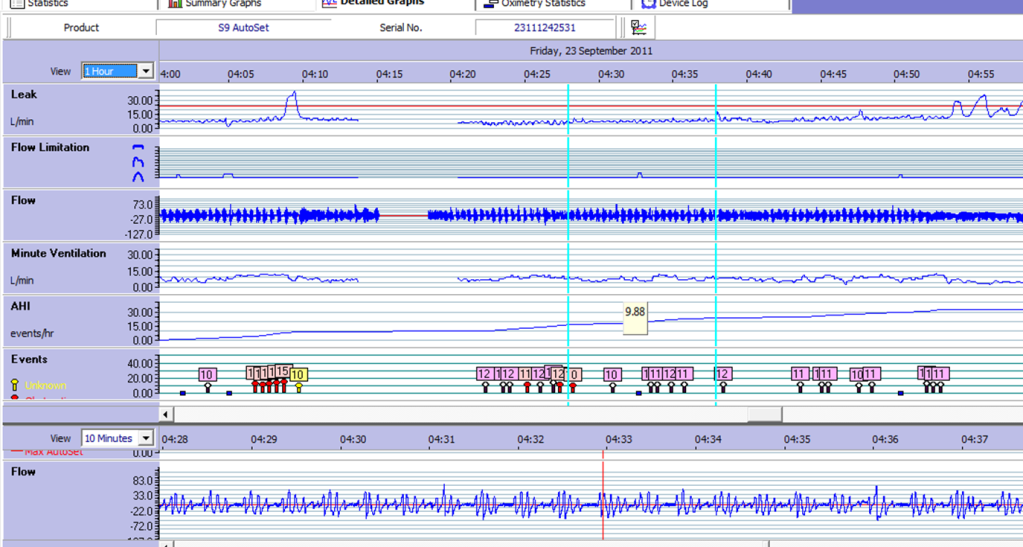Image resolution: width=1023 pixels, height=547 pixels.
Task: Click the yellow Unknown event legend icon
Action: click(15, 385)
